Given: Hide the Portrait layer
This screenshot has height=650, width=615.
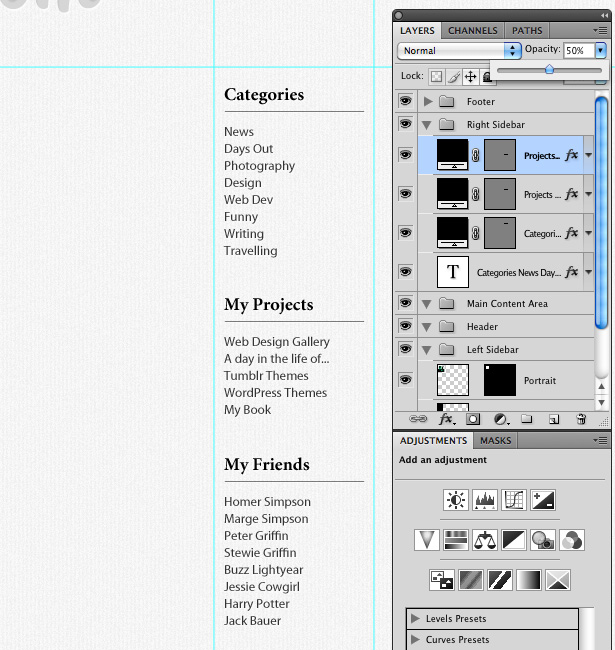Looking at the screenshot, I should 405,380.
